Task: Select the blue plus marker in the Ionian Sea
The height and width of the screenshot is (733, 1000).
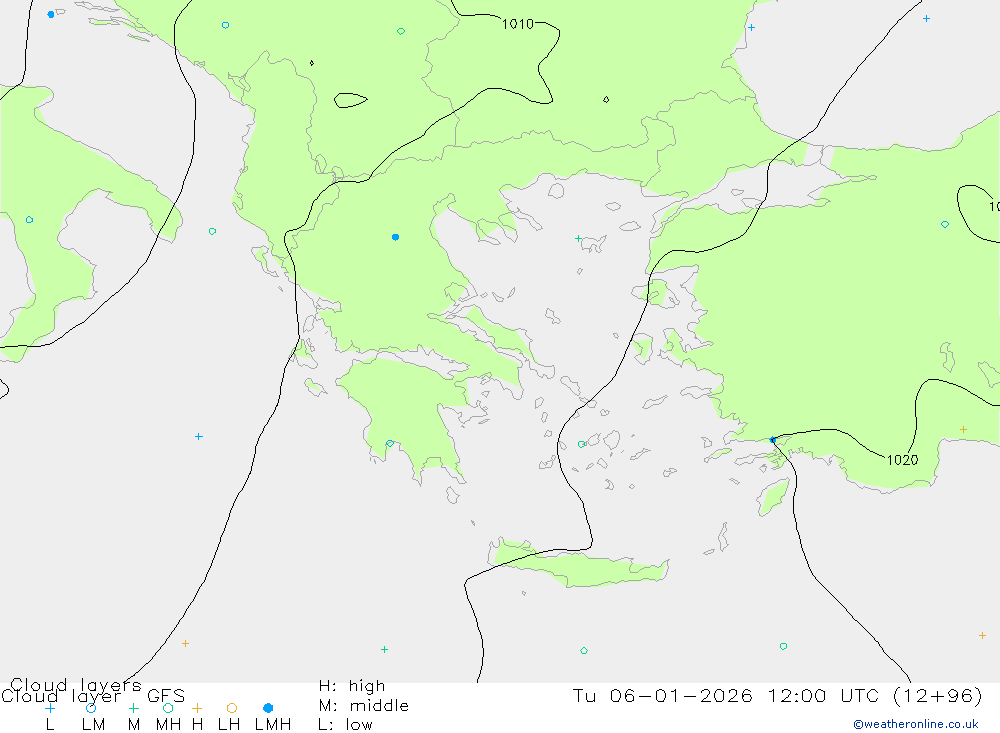Action: click(x=199, y=436)
